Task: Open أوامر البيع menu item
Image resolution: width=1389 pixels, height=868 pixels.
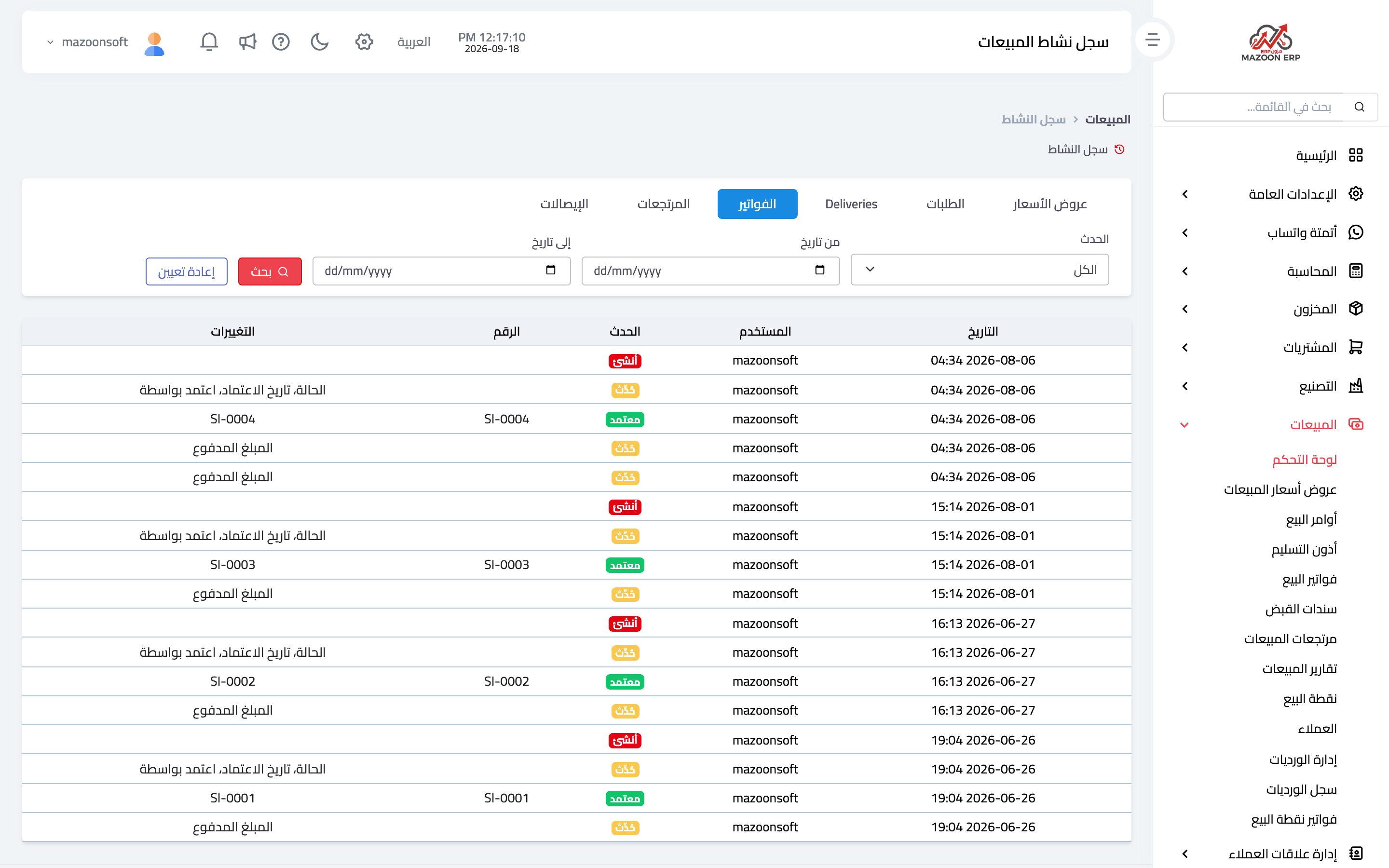Action: coord(1311,519)
